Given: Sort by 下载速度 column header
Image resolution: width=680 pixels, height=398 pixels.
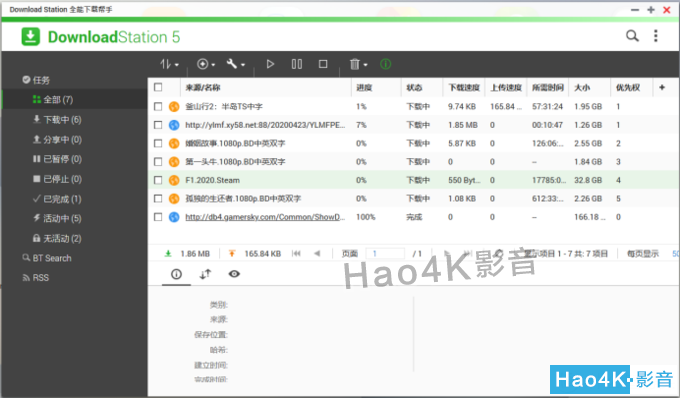Looking at the screenshot, I should [464, 88].
